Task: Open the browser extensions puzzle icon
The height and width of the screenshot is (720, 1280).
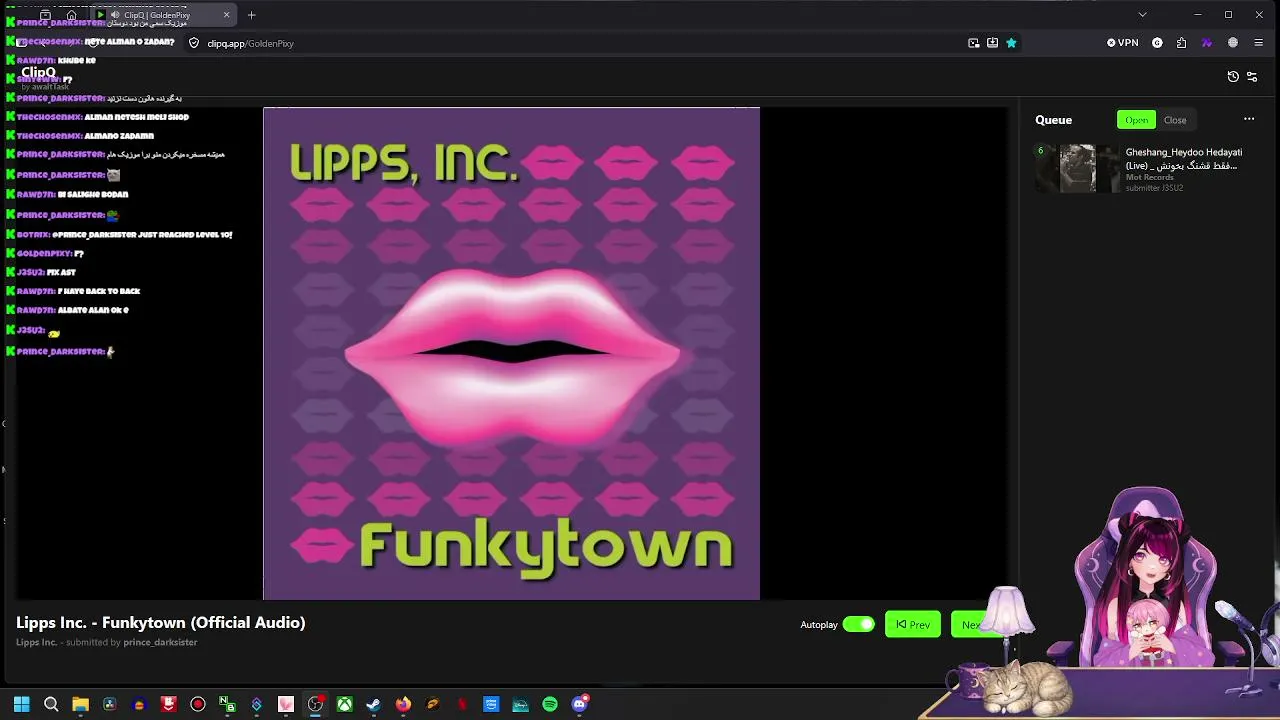Action: (x=1181, y=43)
